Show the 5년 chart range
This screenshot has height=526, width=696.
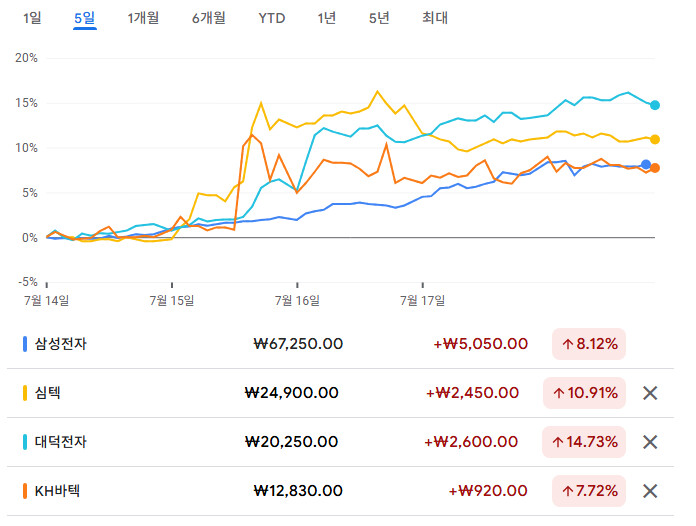(x=379, y=17)
